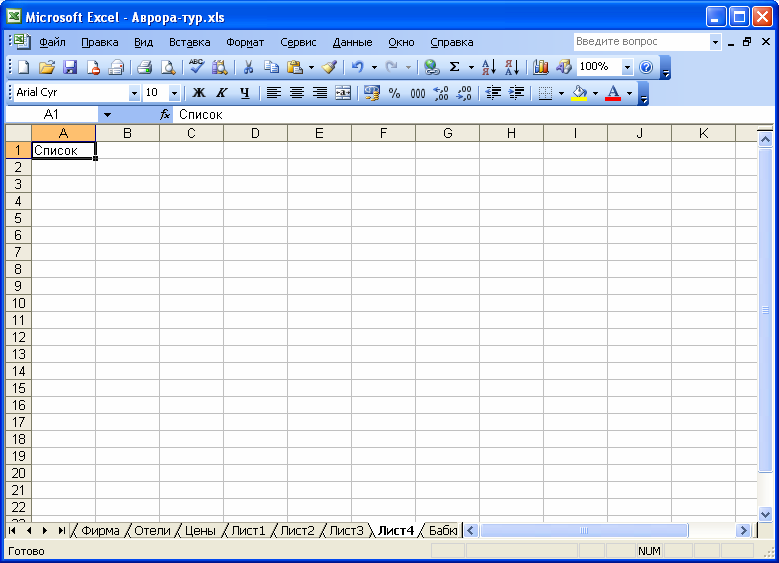The height and width of the screenshot is (563, 779).
Task: Open Print Preview from the toolbar
Action: [168, 67]
